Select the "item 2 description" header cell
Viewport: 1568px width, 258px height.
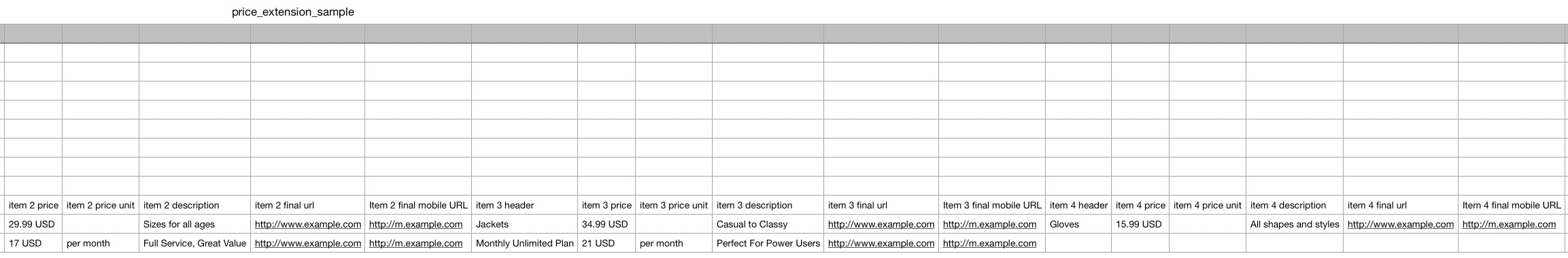tap(195, 205)
